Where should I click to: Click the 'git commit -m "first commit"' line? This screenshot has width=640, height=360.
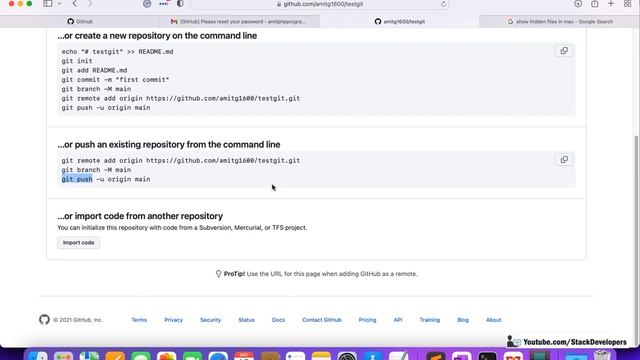115,80
